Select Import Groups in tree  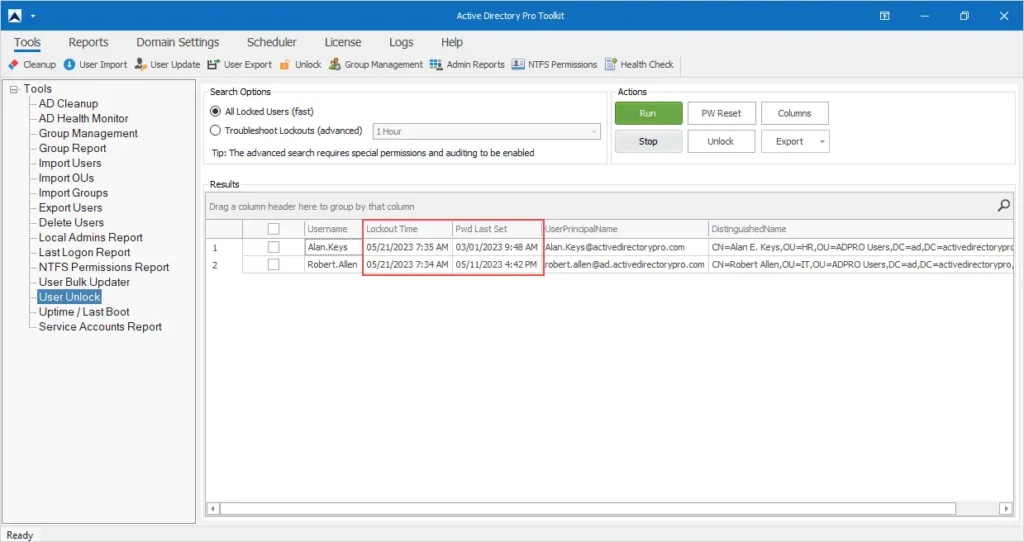point(73,193)
